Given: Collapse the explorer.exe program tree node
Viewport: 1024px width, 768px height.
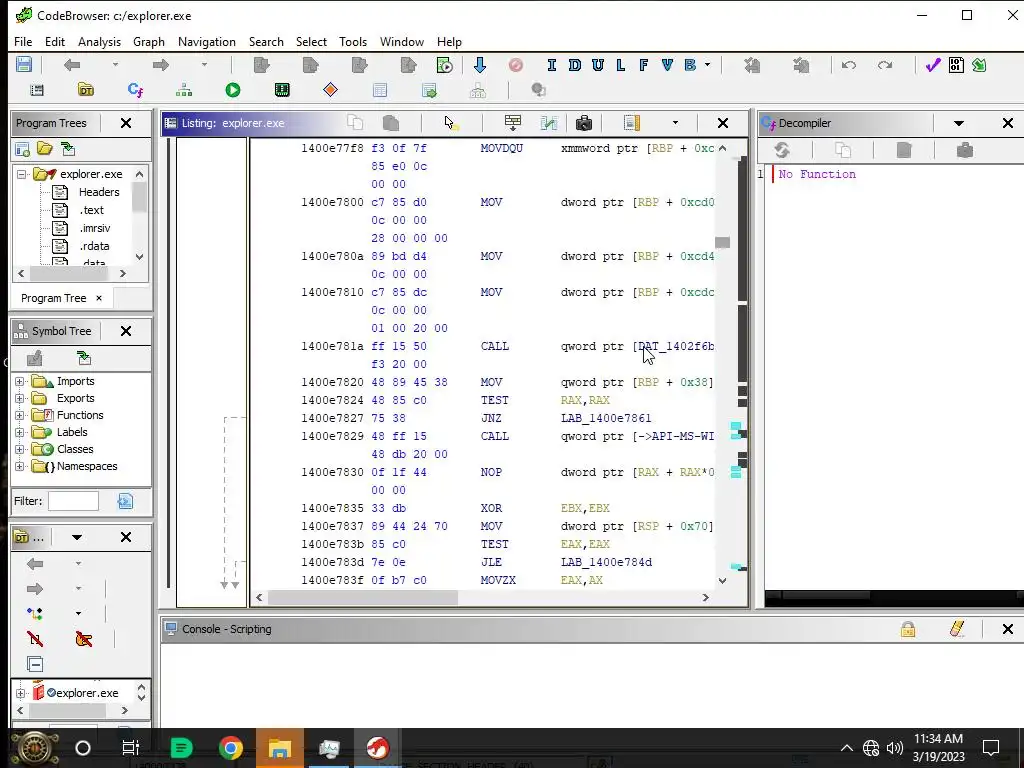Looking at the screenshot, I should [22, 174].
